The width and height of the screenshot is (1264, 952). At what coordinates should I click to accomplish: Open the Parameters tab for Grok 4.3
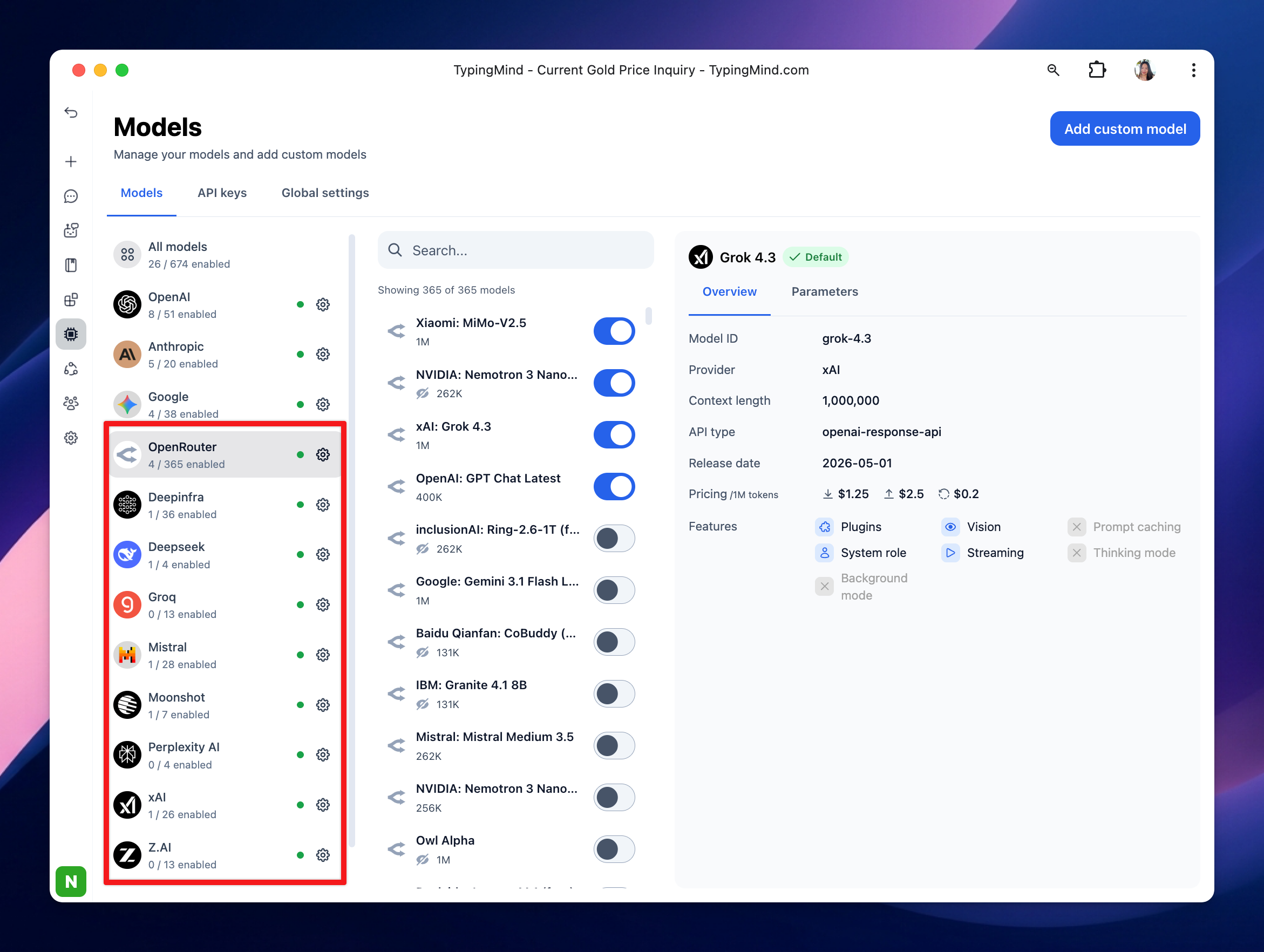(x=825, y=292)
